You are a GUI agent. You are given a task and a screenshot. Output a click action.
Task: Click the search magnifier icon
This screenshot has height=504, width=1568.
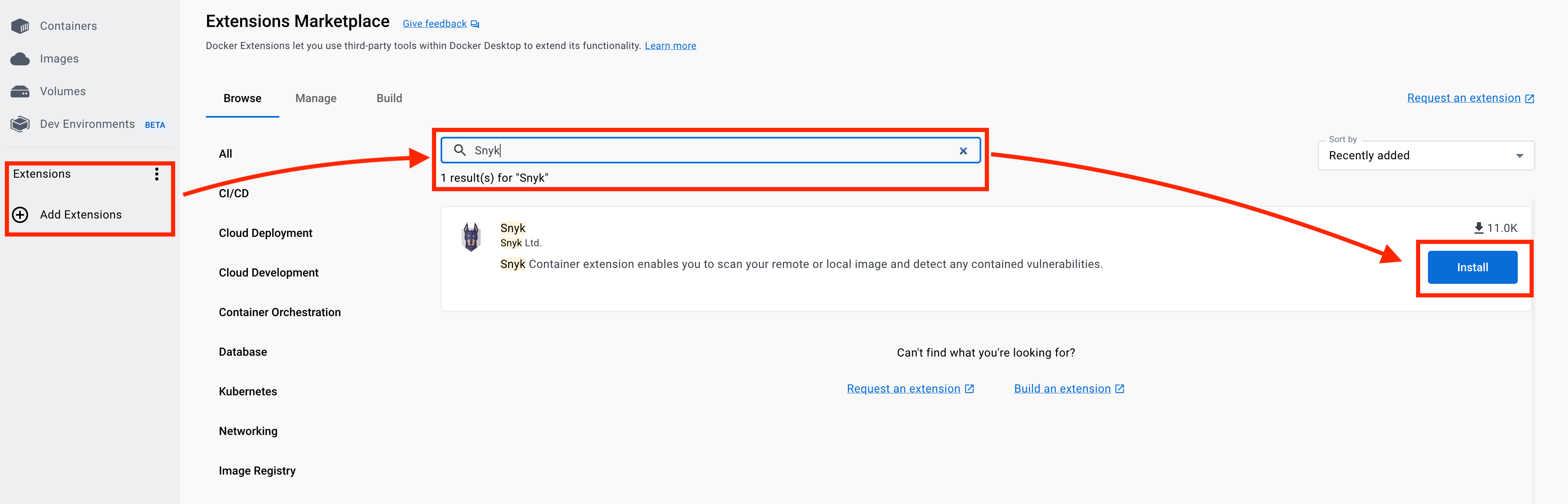[x=460, y=150]
